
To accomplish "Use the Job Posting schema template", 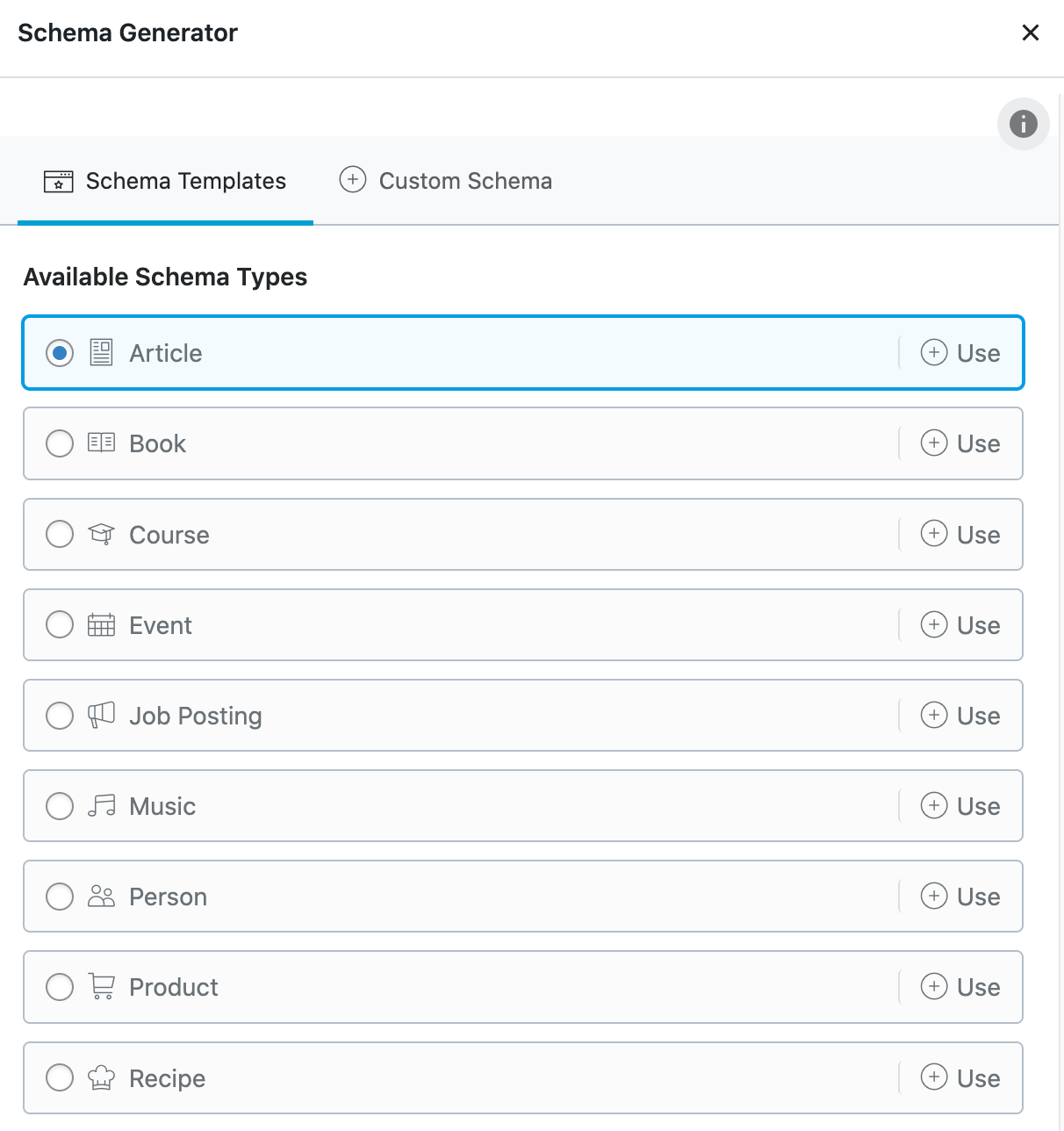I will (960, 716).
